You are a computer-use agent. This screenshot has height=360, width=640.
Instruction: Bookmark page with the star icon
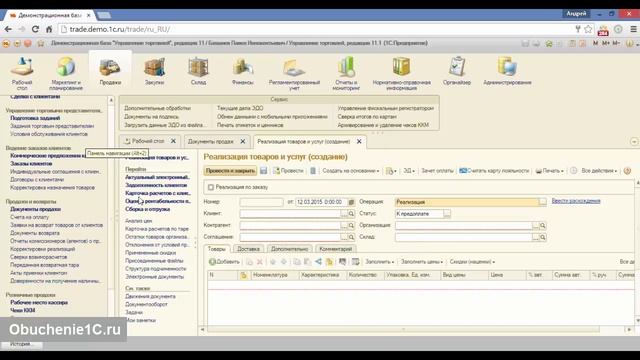click(588, 29)
